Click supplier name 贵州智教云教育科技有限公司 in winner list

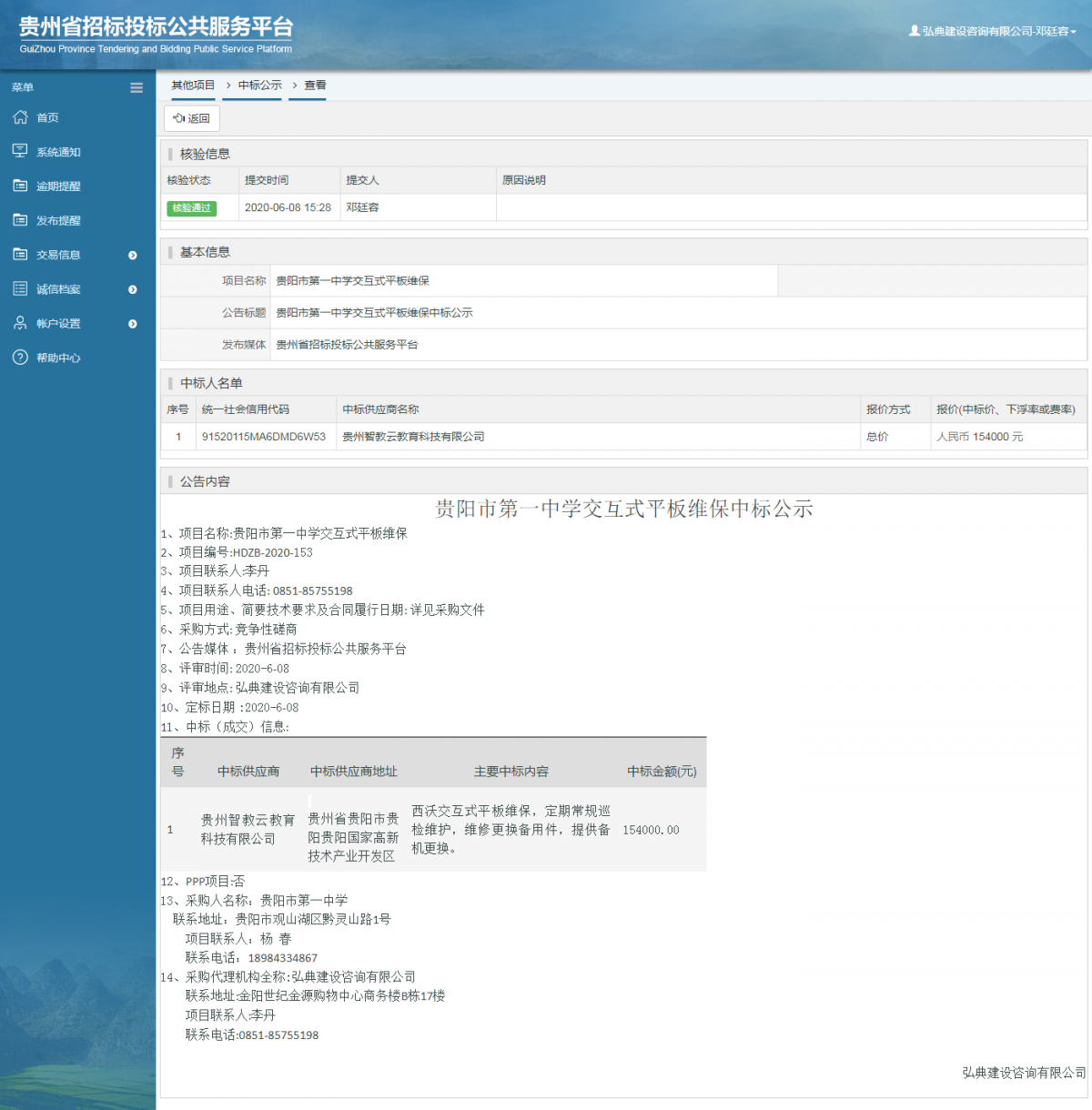[x=413, y=437]
